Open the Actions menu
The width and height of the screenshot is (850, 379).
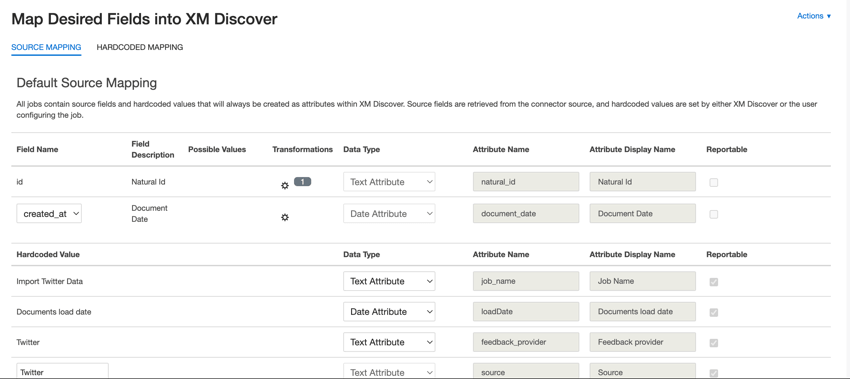814,16
